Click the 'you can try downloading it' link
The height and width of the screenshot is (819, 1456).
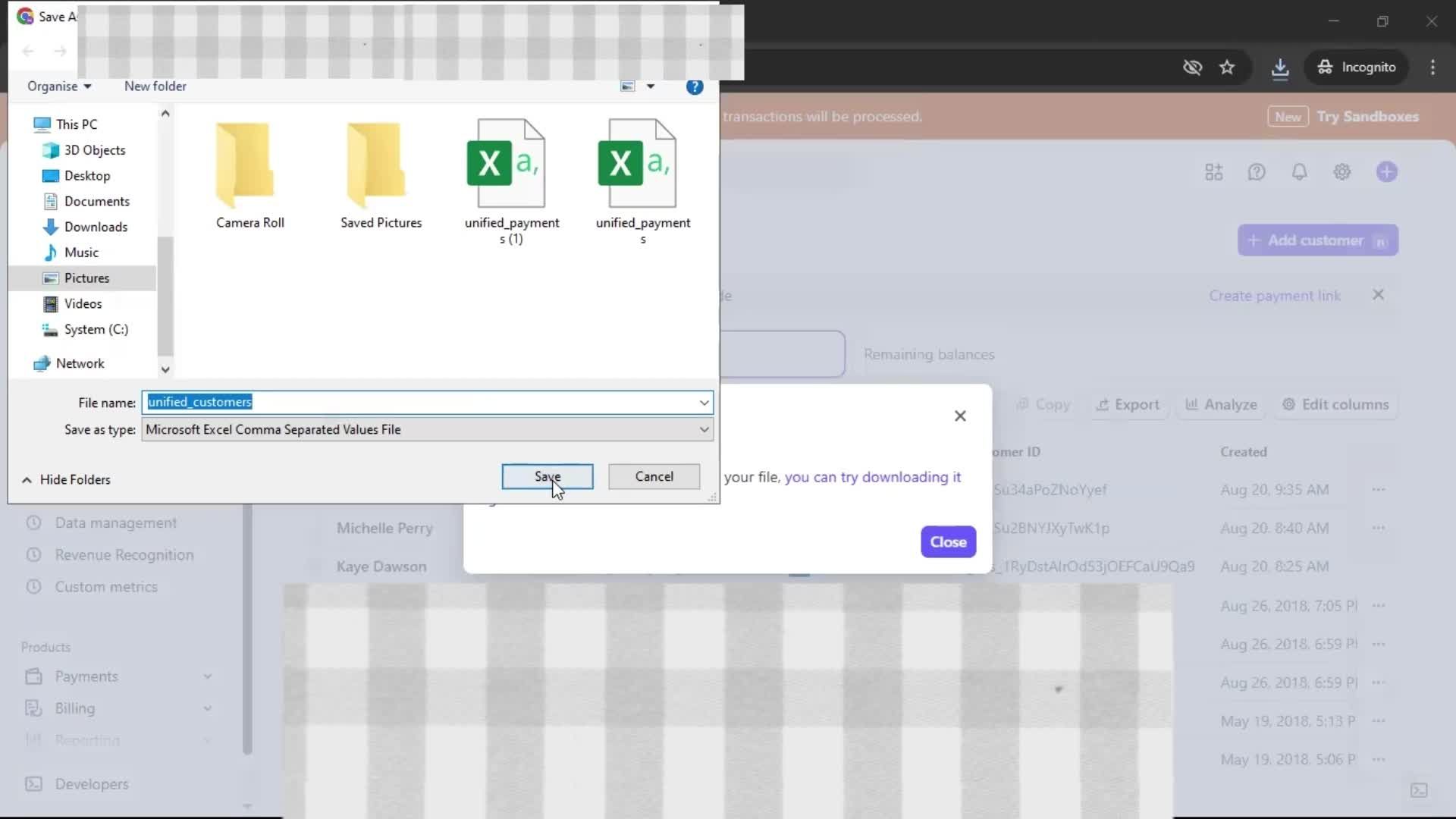pos(872,477)
